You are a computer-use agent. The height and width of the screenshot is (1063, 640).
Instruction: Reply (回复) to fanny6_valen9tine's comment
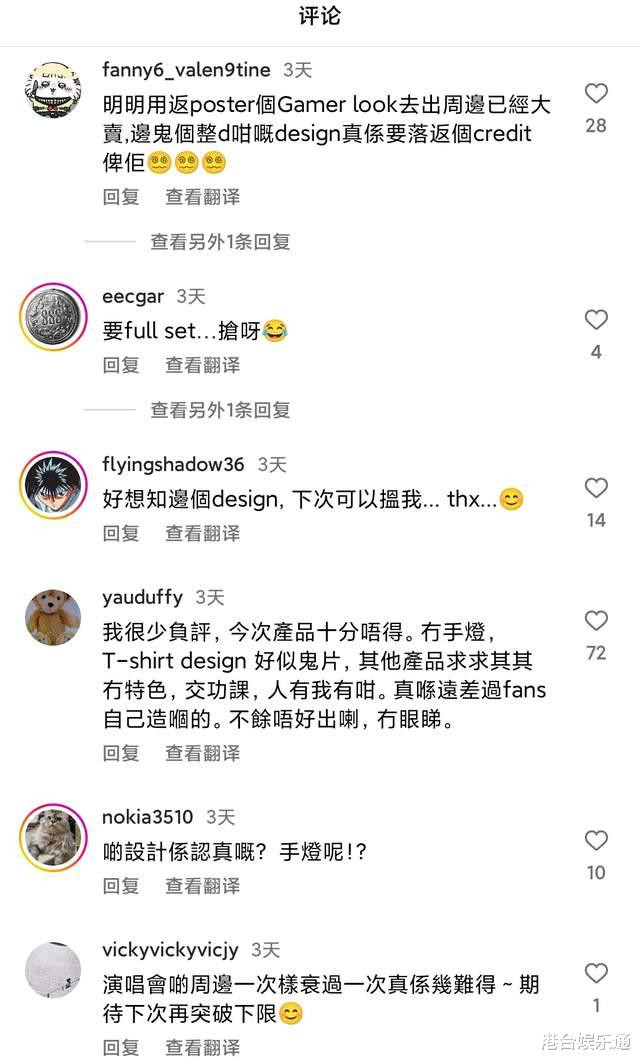pos(121,197)
